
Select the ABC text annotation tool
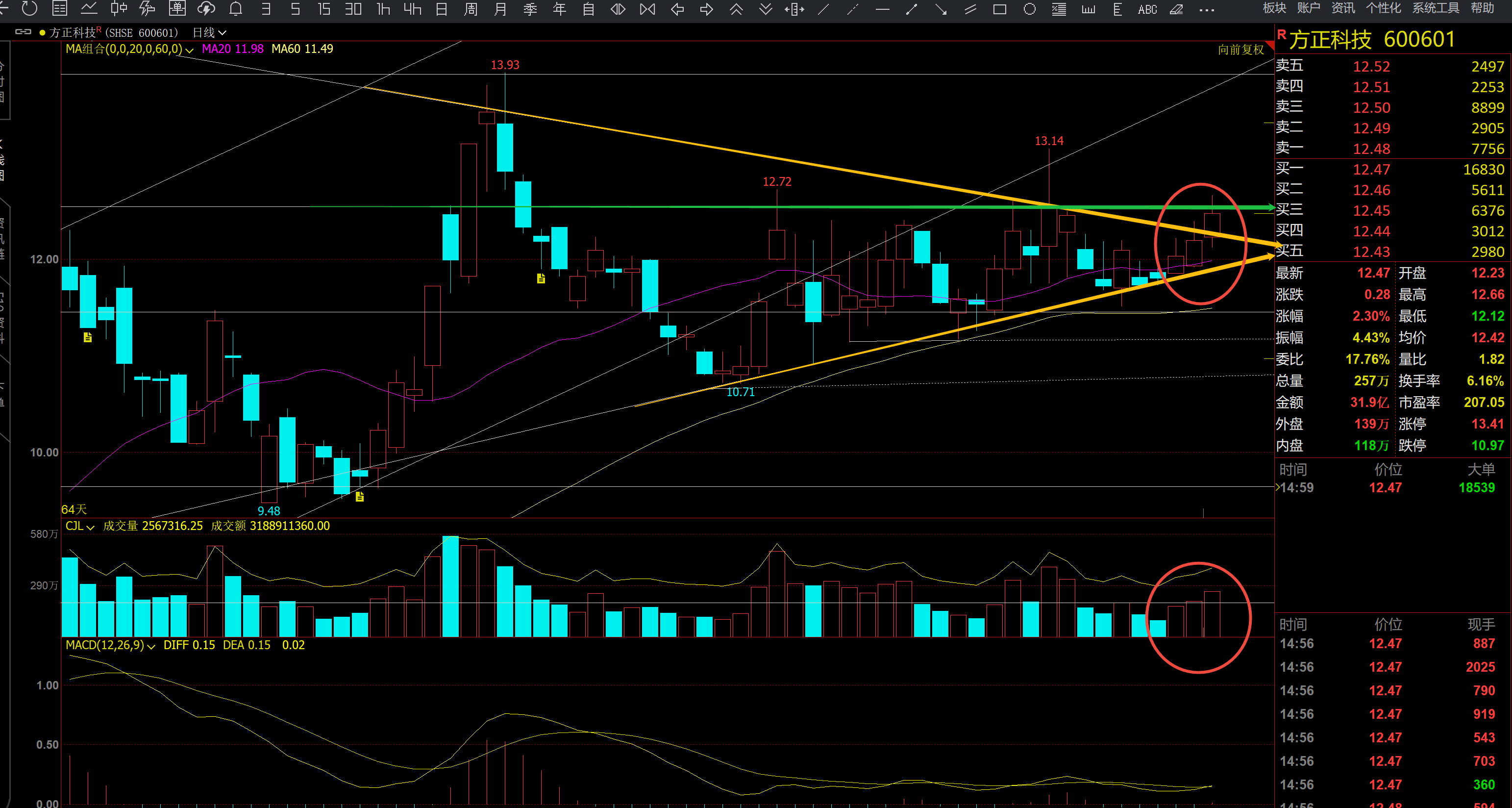pyautogui.click(x=1147, y=9)
